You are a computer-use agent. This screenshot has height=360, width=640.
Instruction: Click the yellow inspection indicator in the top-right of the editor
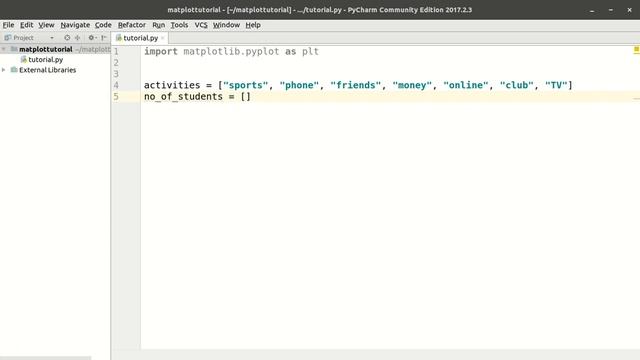pos(636,49)
